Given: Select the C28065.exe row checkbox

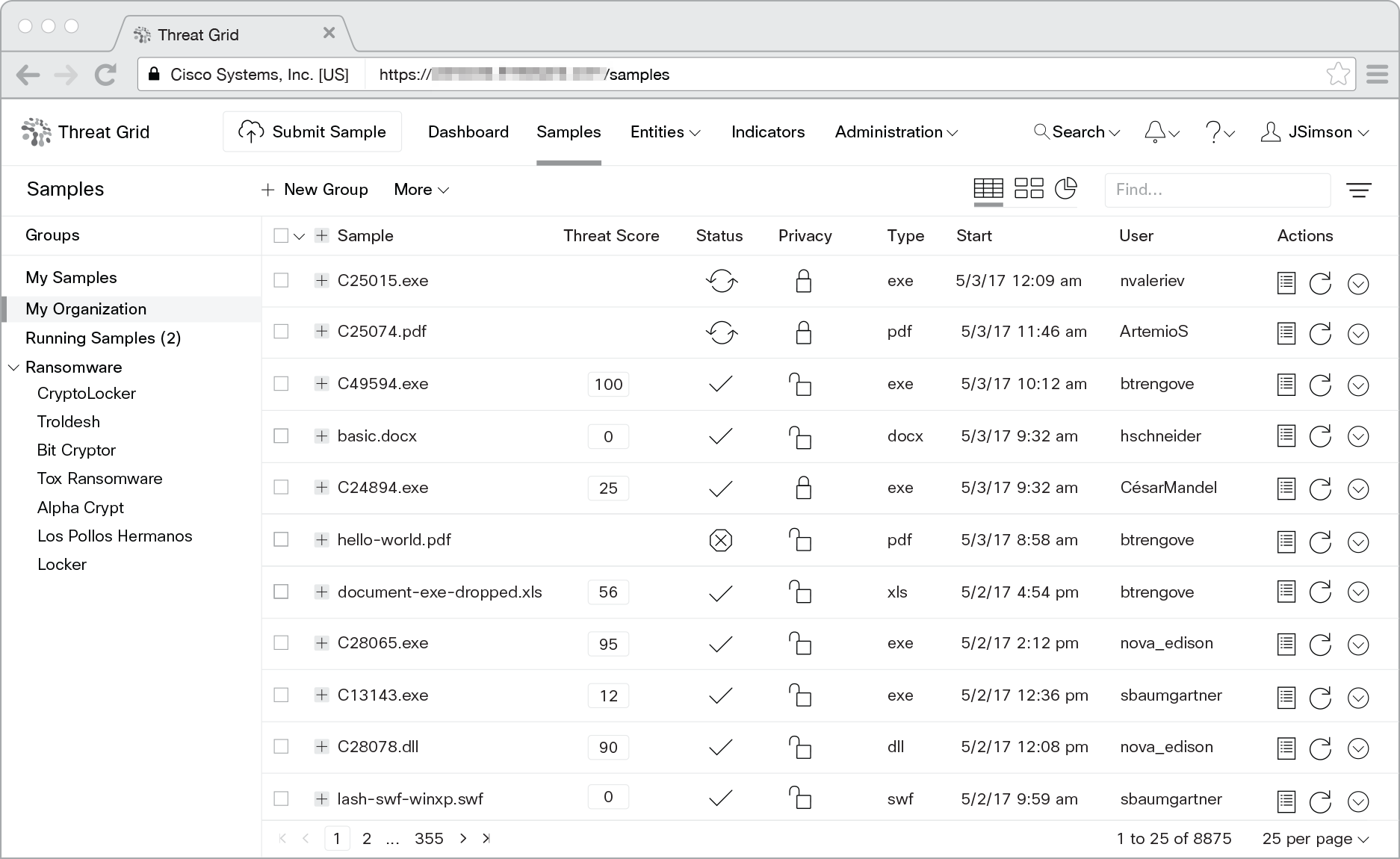Looking at the screenshot, I should click(x=281, y=642).
